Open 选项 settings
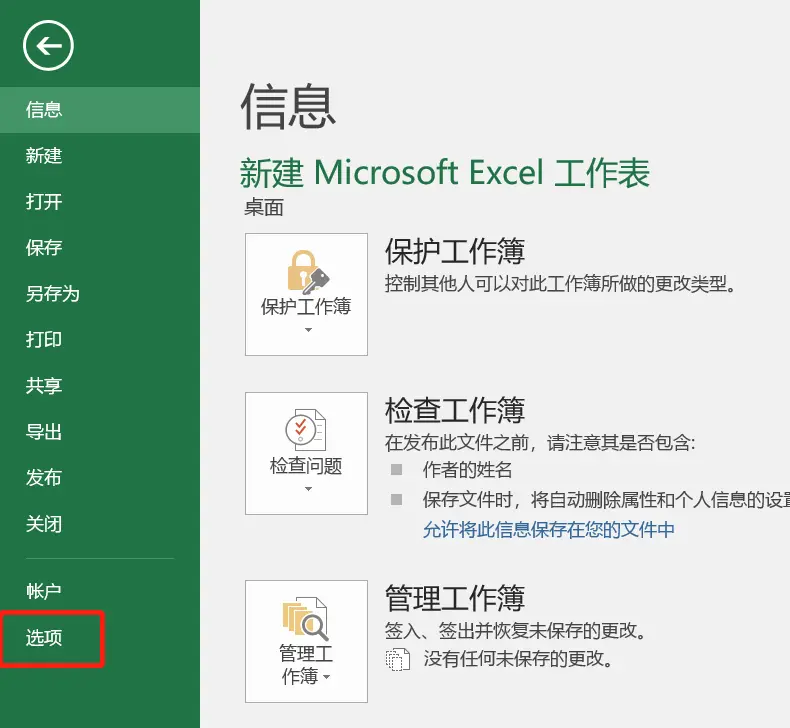790x728 pixels. (x=100, y=638)
